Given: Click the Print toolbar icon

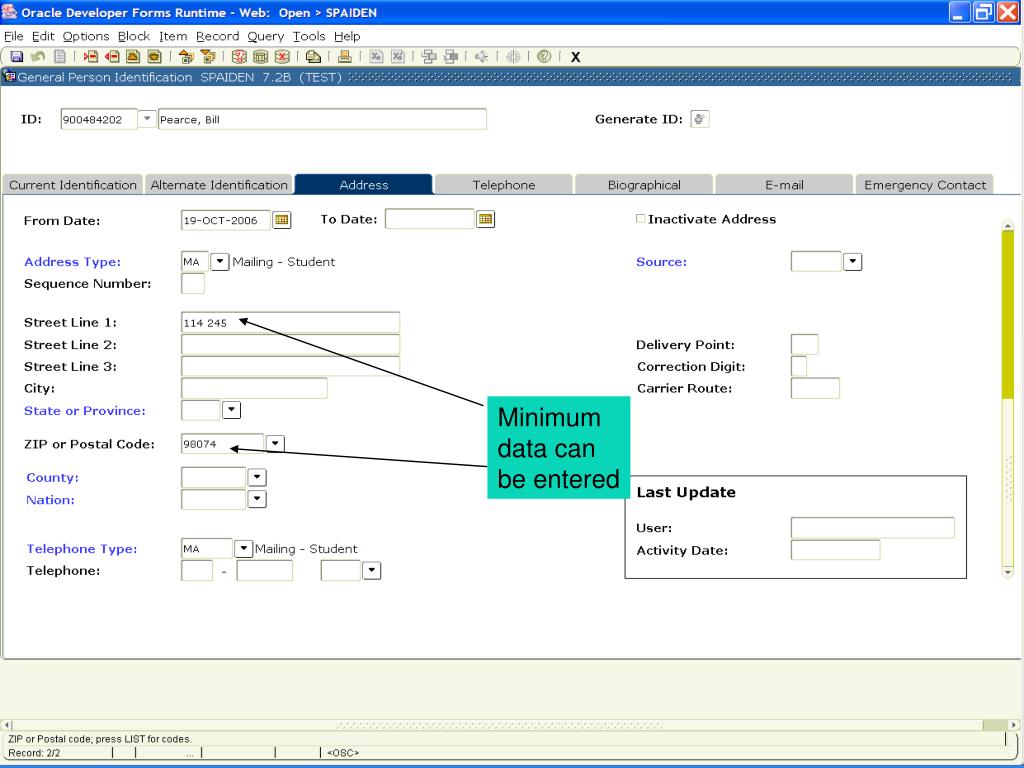Looking at the screenshot, I should (x=345, y=57).
